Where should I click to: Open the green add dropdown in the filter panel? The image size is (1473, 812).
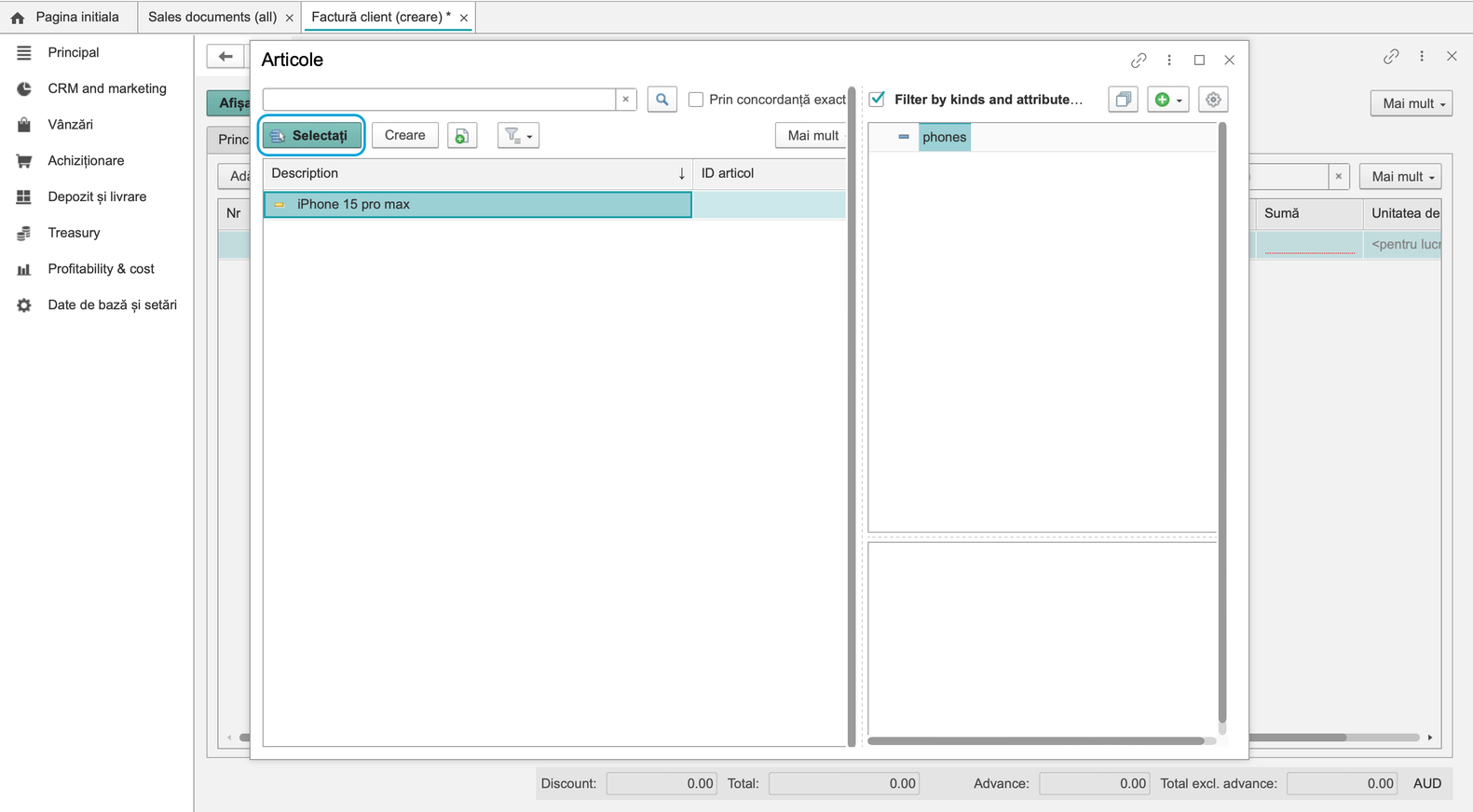point(1167,100)
